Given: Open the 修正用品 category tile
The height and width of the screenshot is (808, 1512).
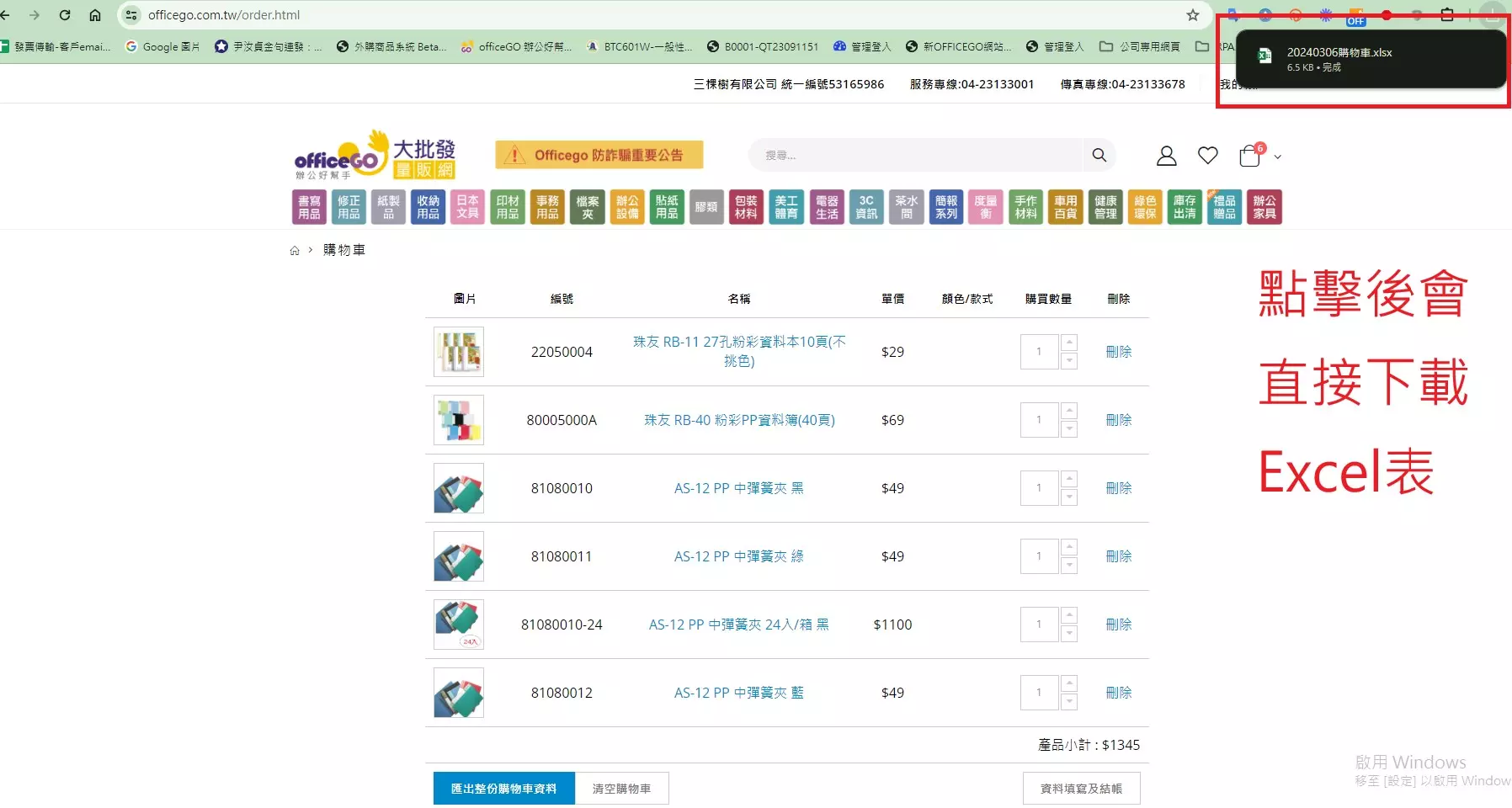Looking at the screenshot, I should click(349, 207).
